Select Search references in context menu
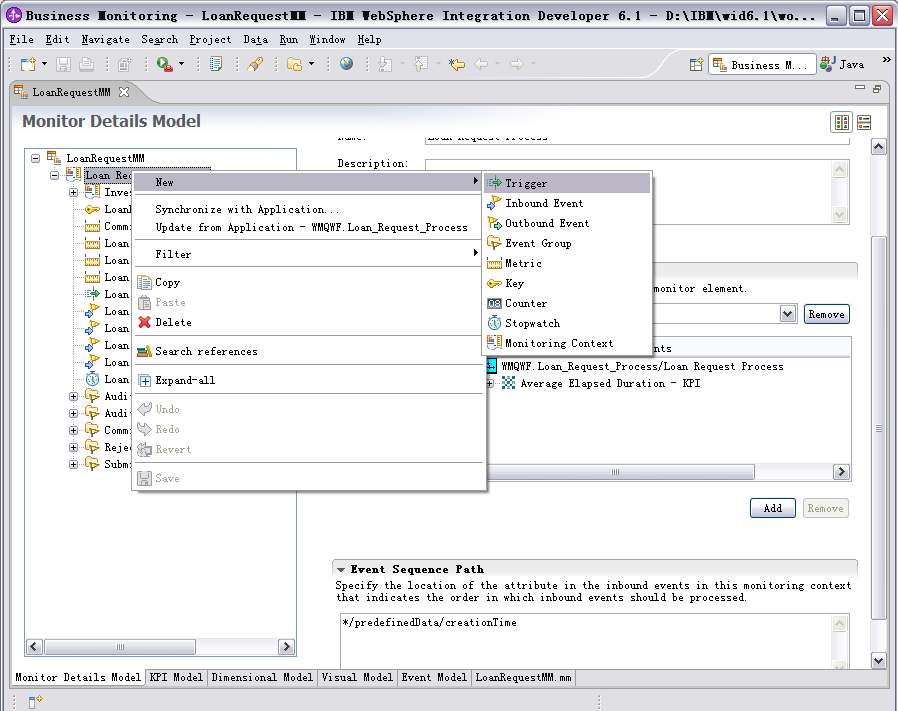 (309, 352)
